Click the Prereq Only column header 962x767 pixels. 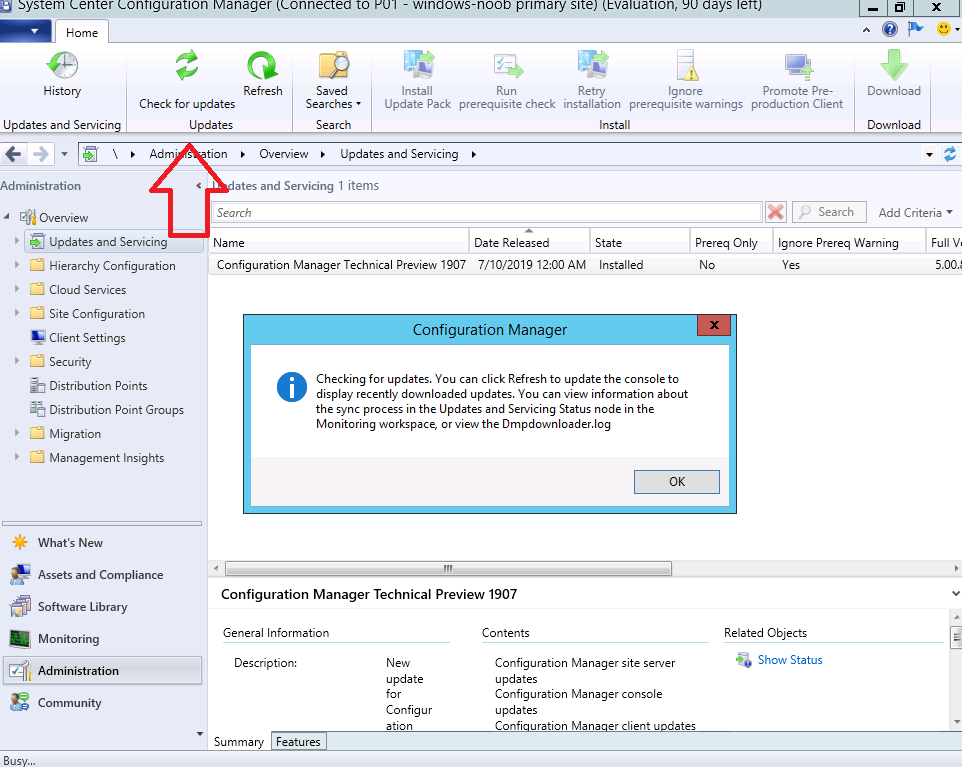click(x=730, y=242)
